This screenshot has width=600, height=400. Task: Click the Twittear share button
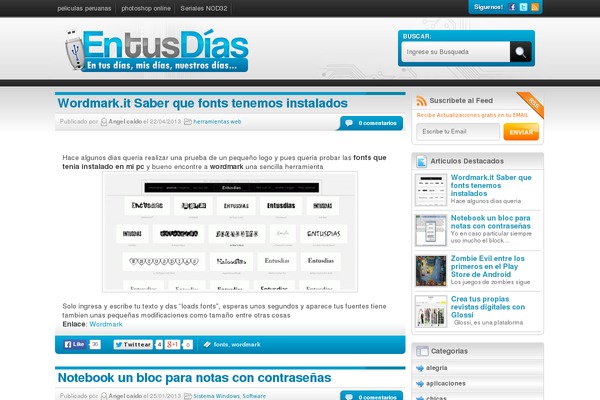[x=133, y=344]
